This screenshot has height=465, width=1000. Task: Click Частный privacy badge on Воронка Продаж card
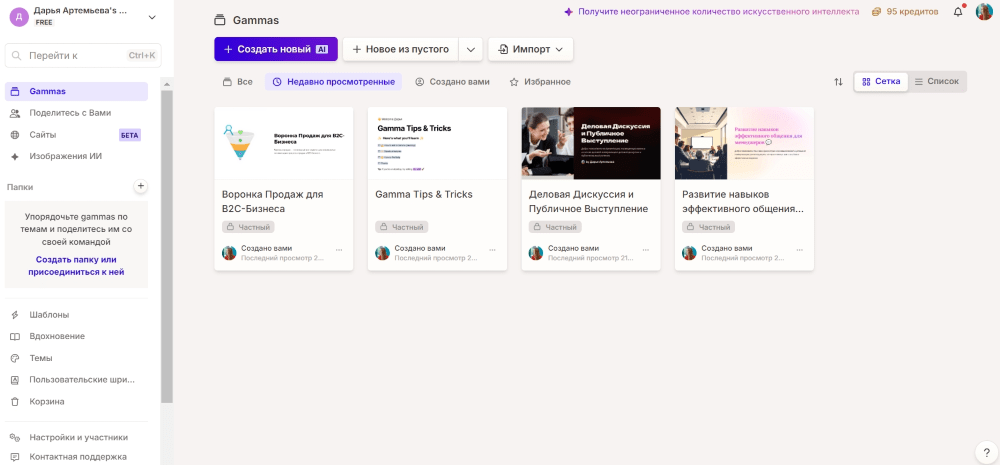pos(248,227)
